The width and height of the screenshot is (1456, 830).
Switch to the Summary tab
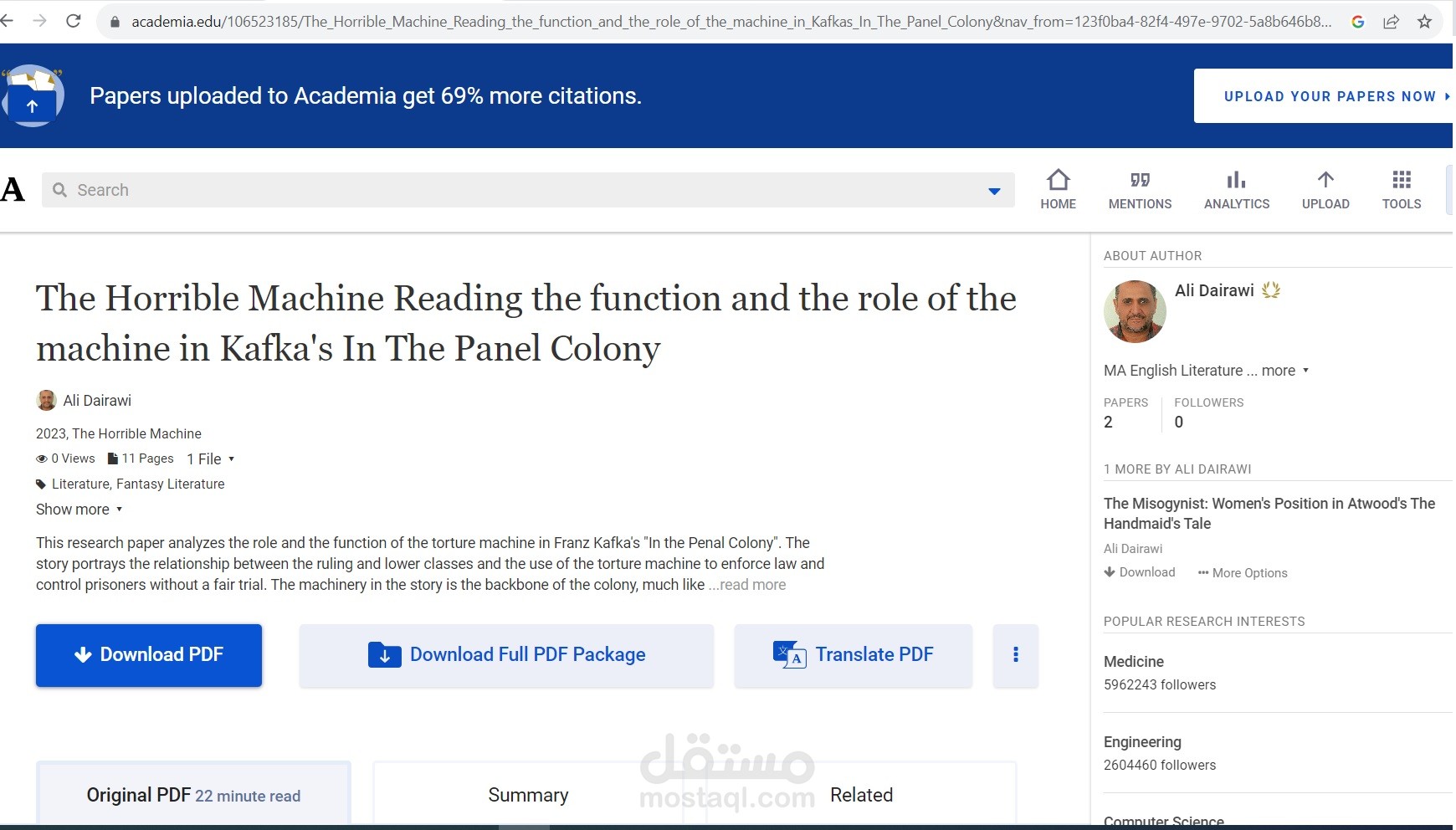[528, 795]
